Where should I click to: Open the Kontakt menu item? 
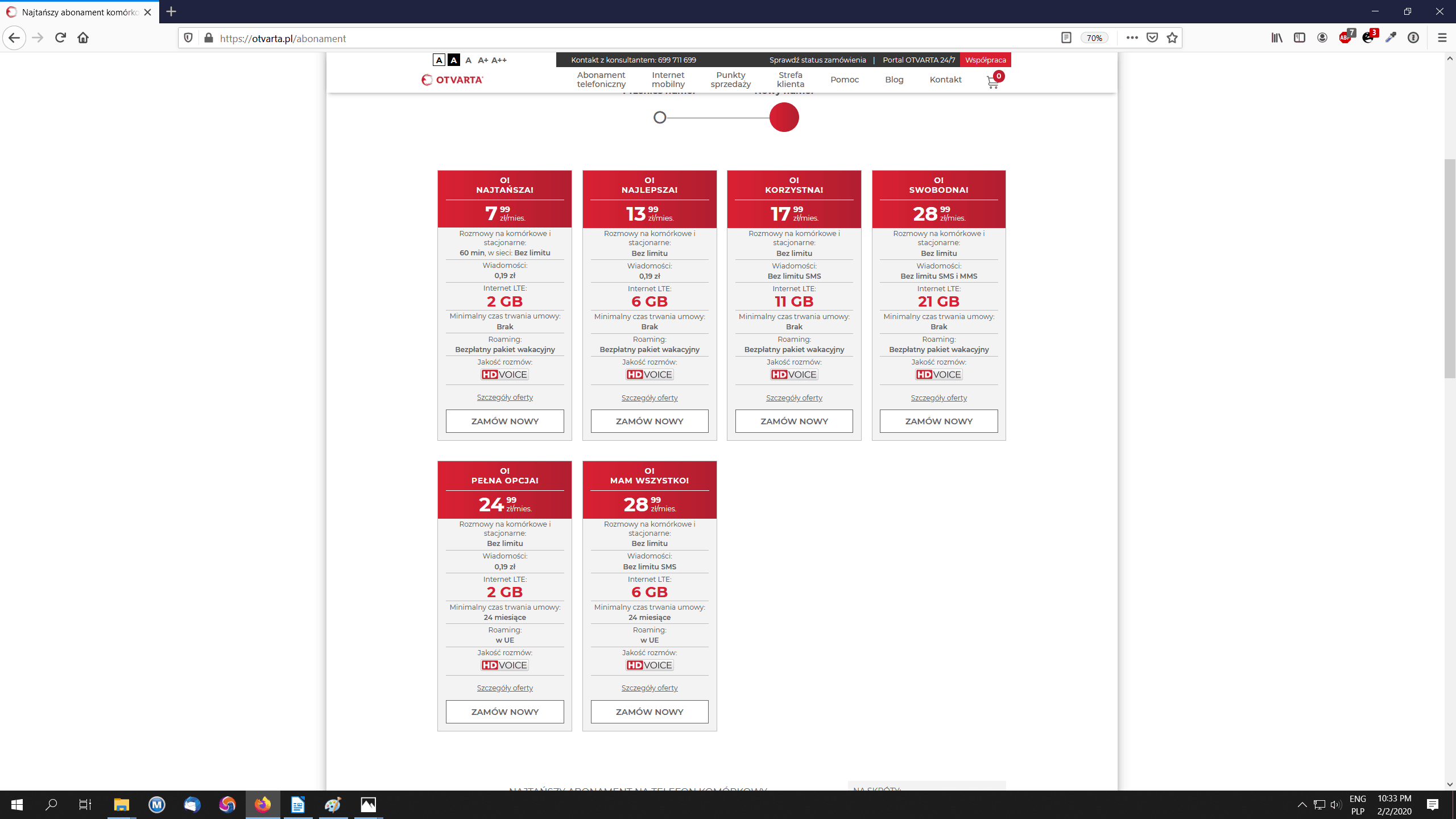pyautogui.click(x=945, y=80)
